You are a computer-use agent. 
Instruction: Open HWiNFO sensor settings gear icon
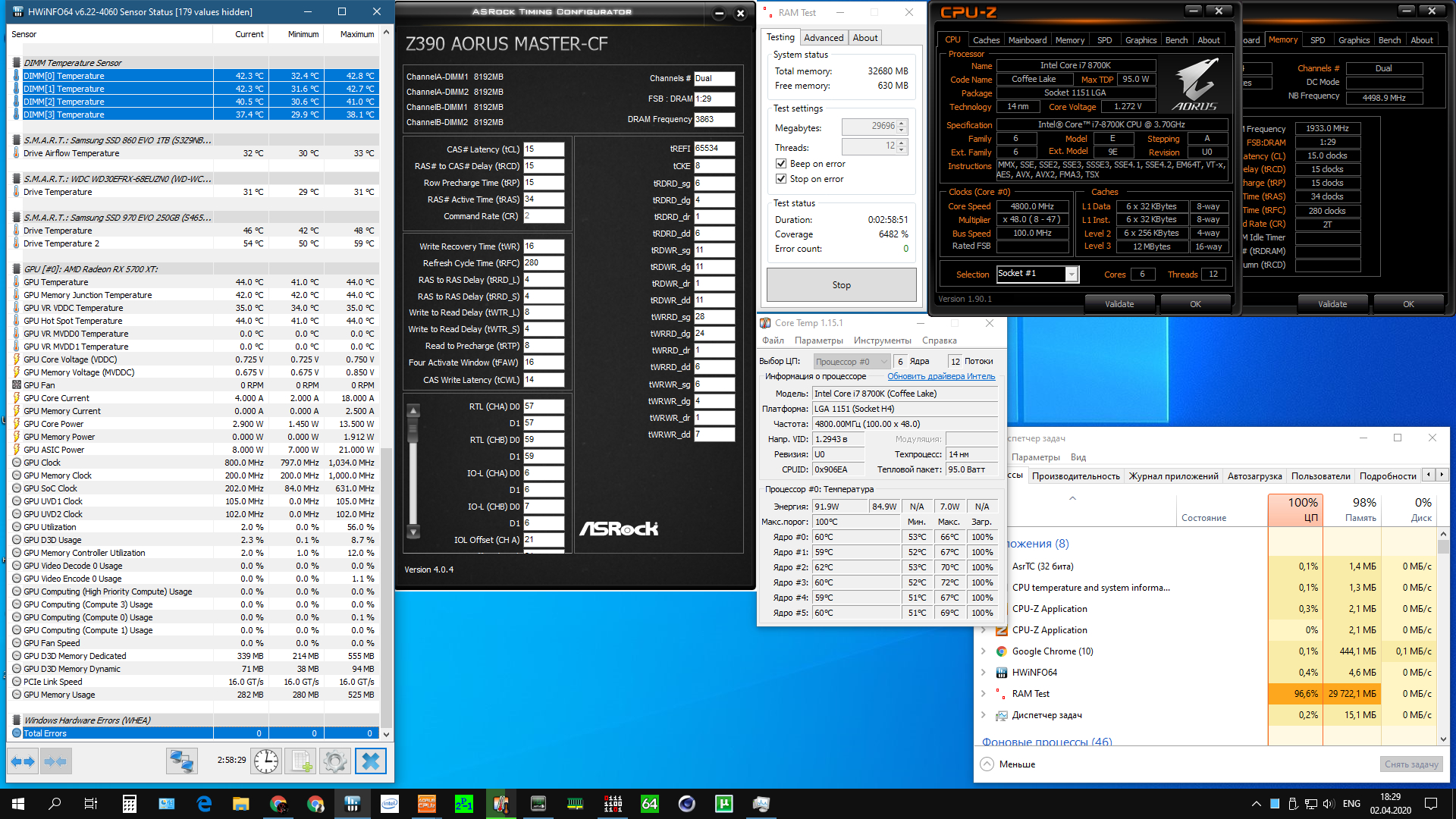[334, 761]
